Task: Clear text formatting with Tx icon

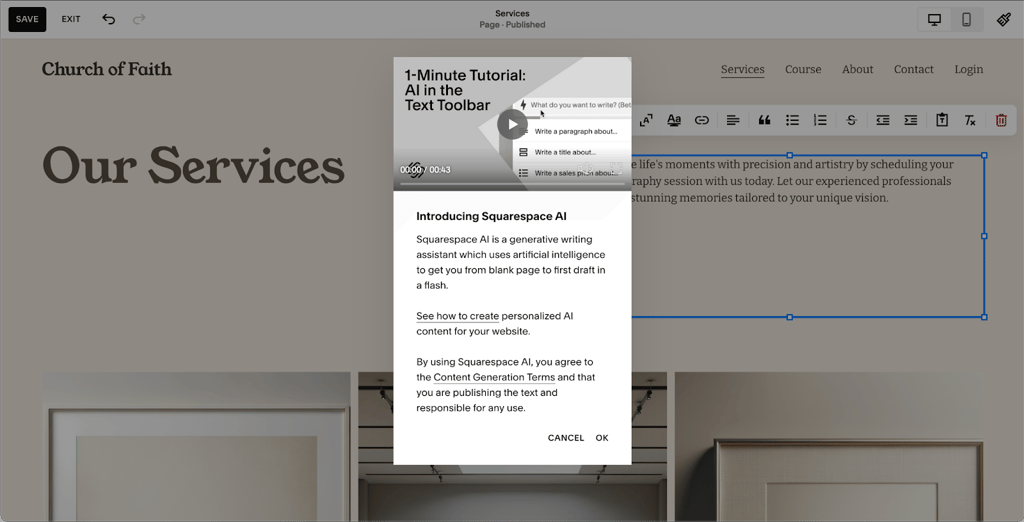Action: (970, 120)
